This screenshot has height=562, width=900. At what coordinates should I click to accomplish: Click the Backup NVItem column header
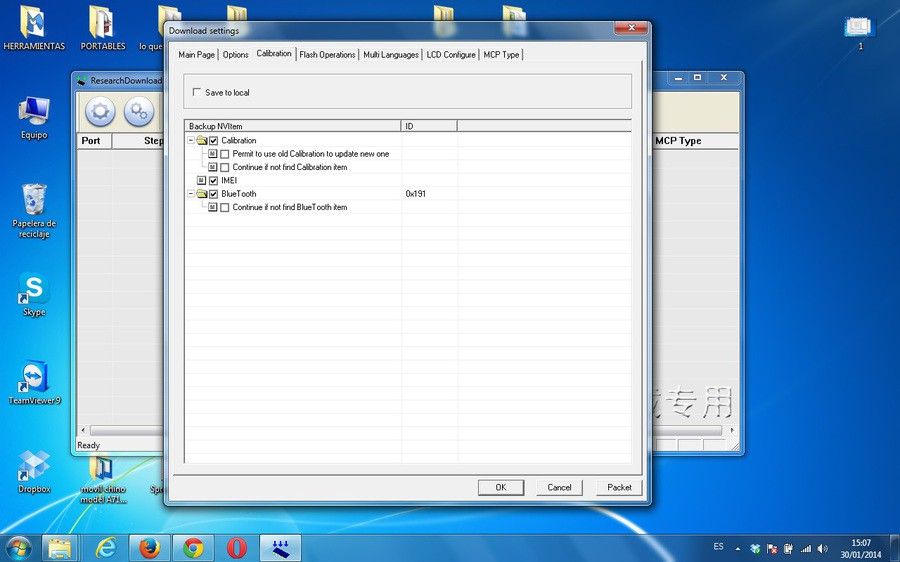(x=293, y=126)
